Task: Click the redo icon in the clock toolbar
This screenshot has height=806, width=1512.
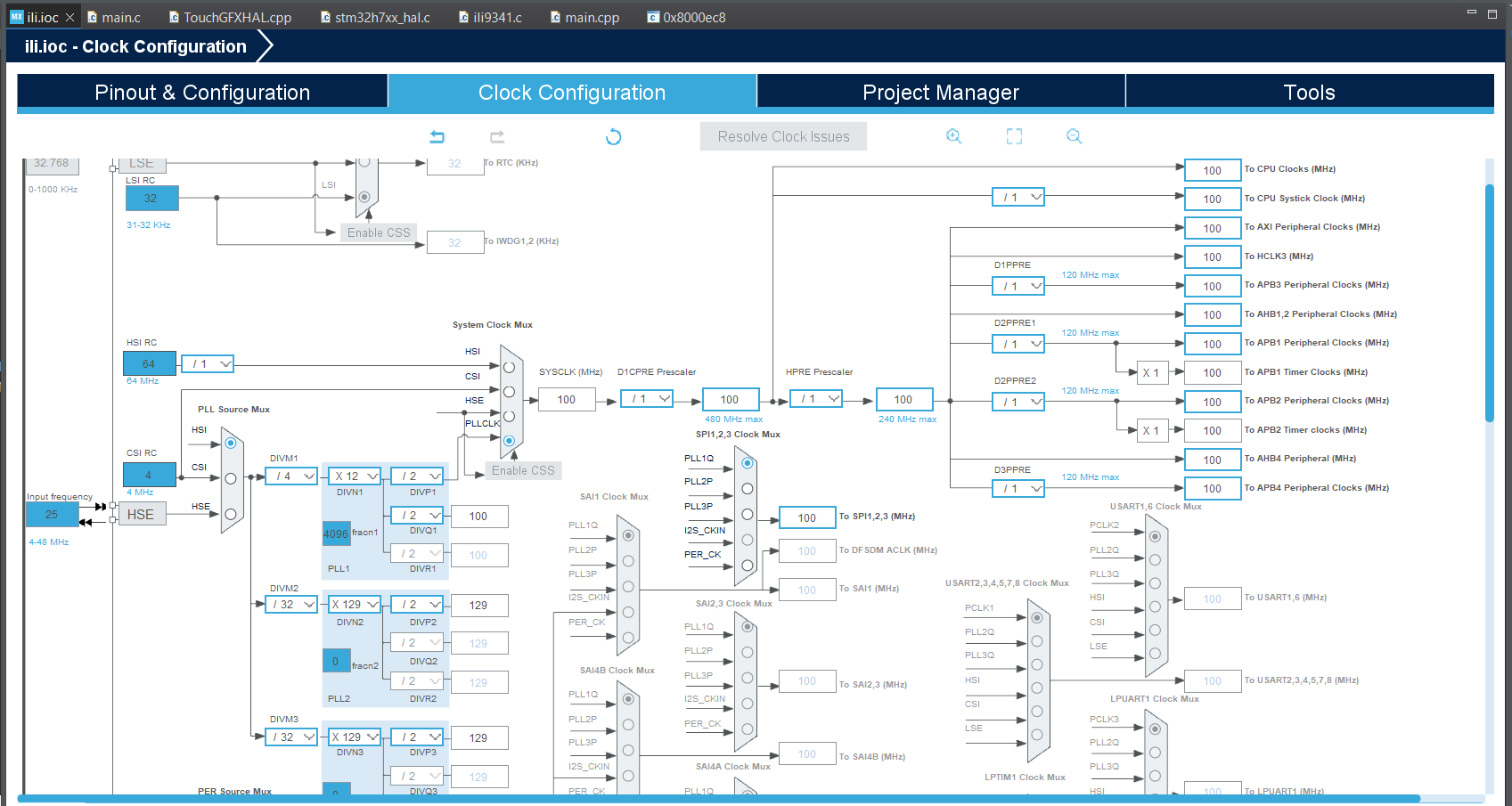Action: (496, 136)
